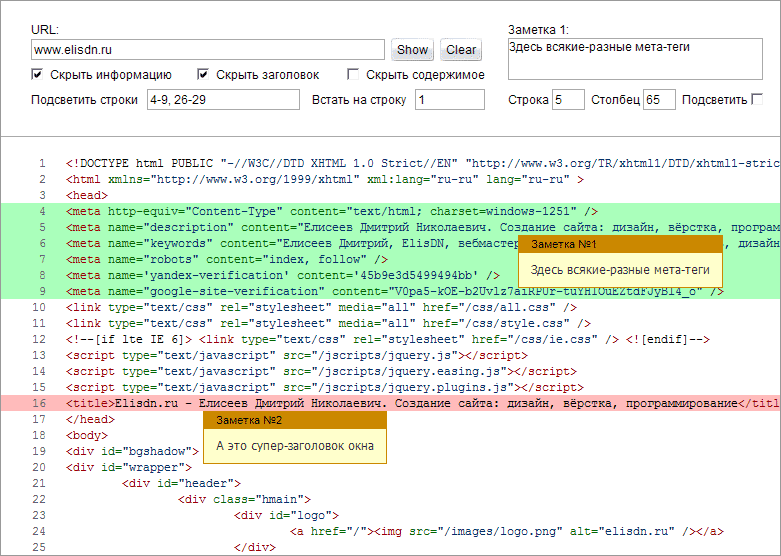Toggle the 'Скрыть заголовок' checkbox
Viewport: 781px width, 556px height.
point(203,75)
